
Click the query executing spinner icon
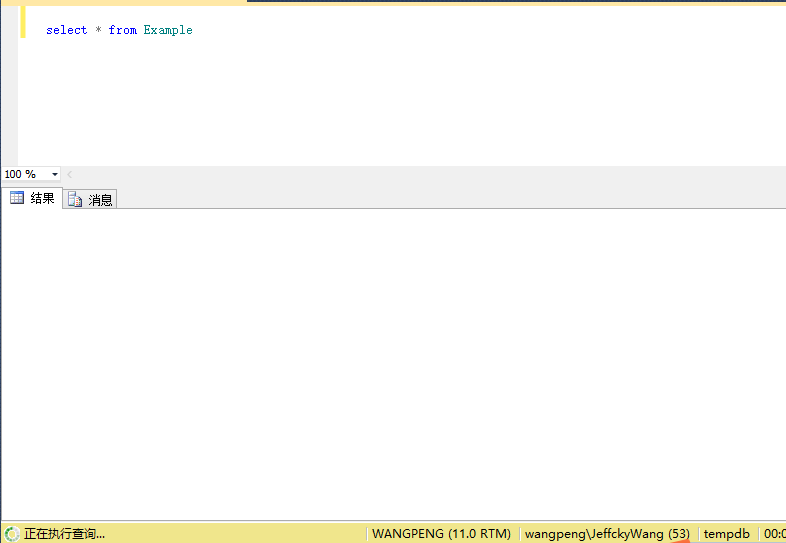tap(12, 534)
